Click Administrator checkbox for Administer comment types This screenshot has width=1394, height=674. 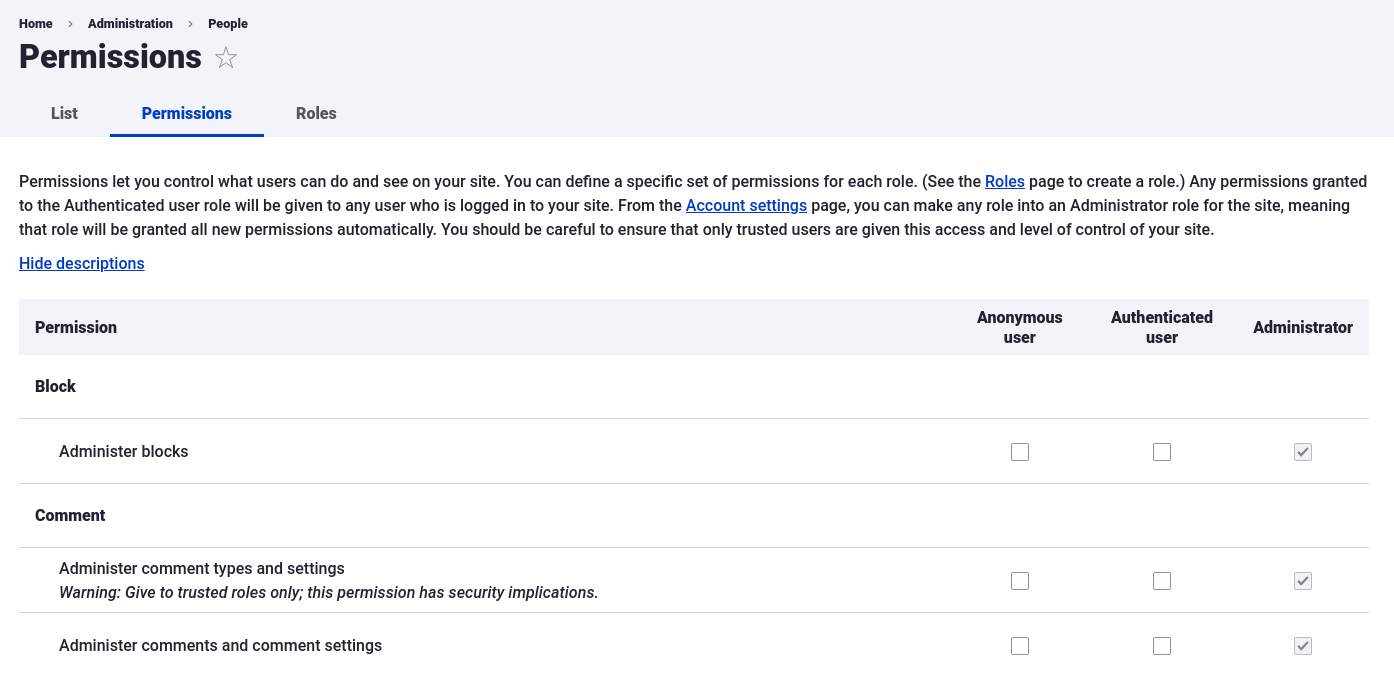click(x=1303, y=581)
